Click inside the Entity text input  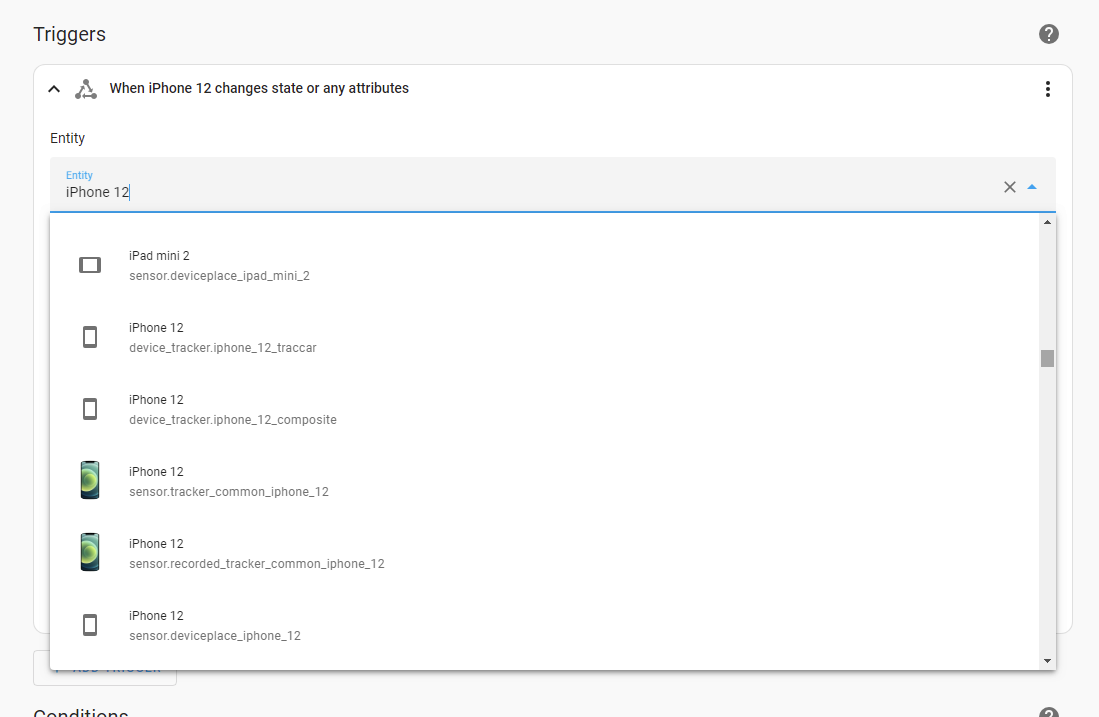click(300, 191)
